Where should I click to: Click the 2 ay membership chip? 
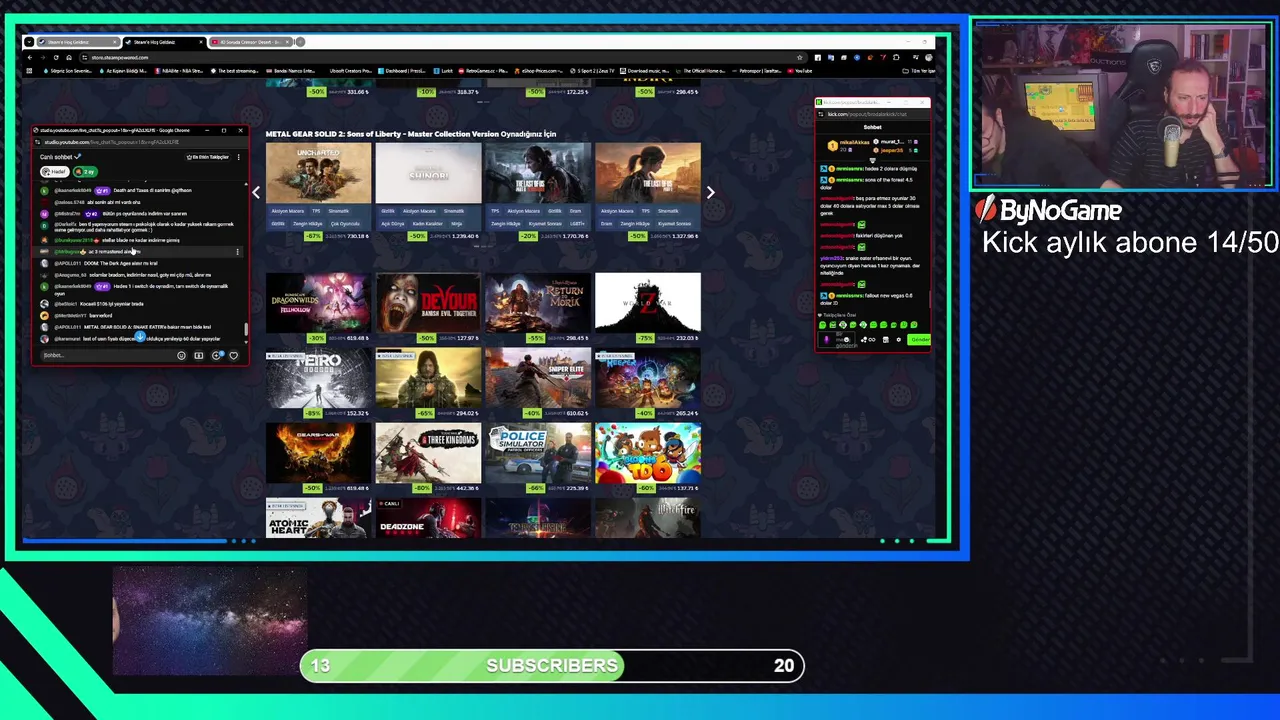point(85,172)
